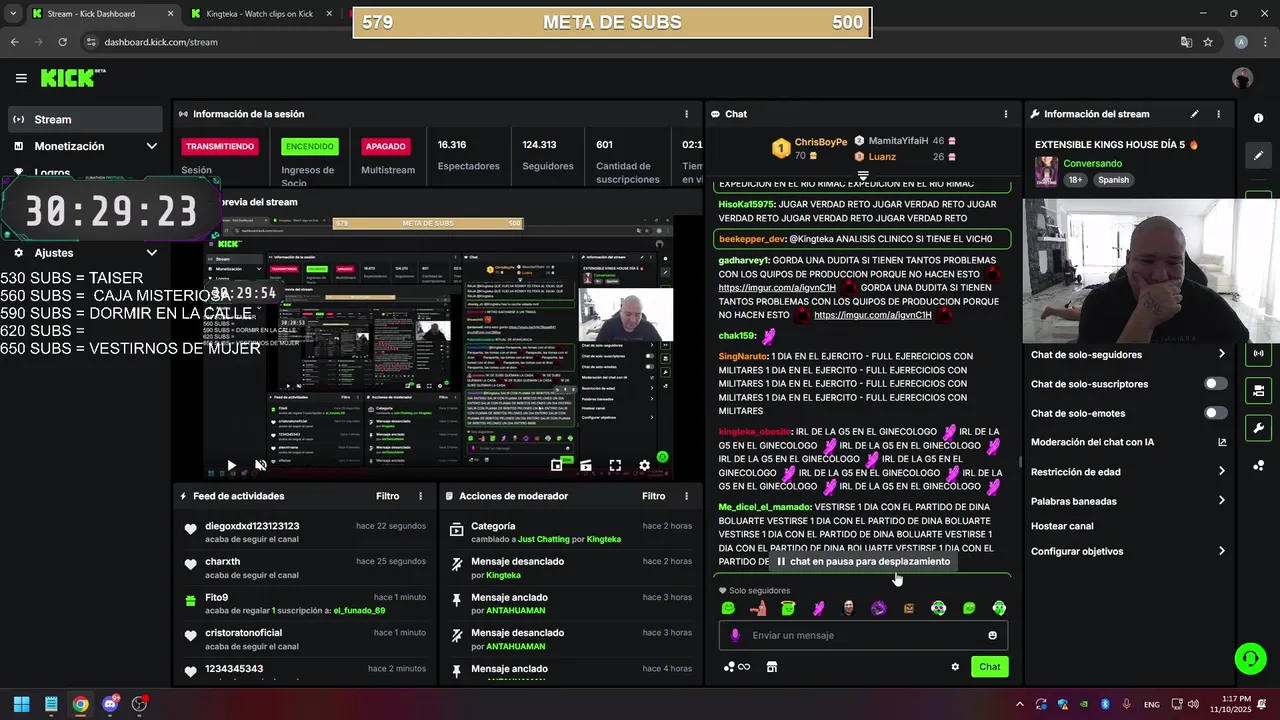Open first imgur link in gadharvey1 message
This screenshot has width=1280, height=720.
click(777, 288)
